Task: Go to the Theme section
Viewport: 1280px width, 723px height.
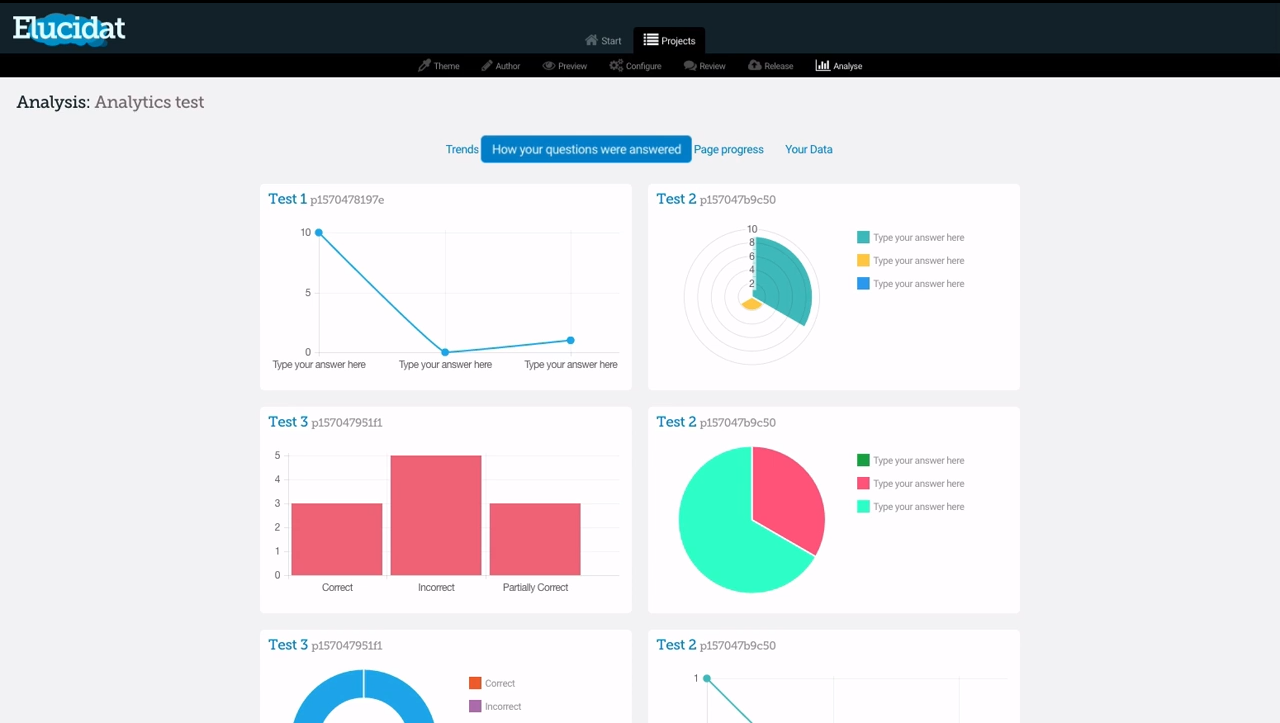Action: [439, 66]
